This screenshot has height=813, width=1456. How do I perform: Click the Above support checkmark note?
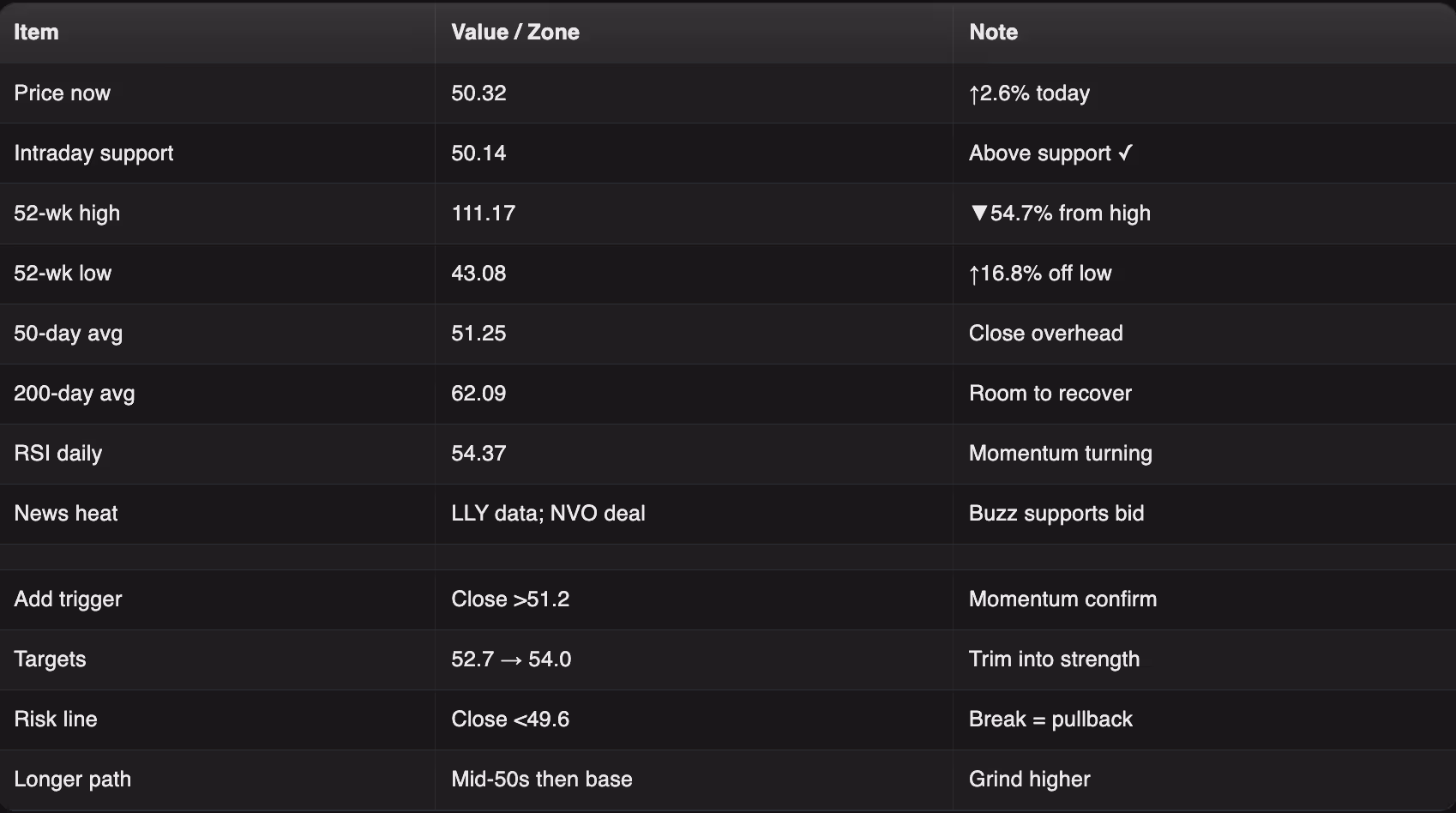(1050, 154)
